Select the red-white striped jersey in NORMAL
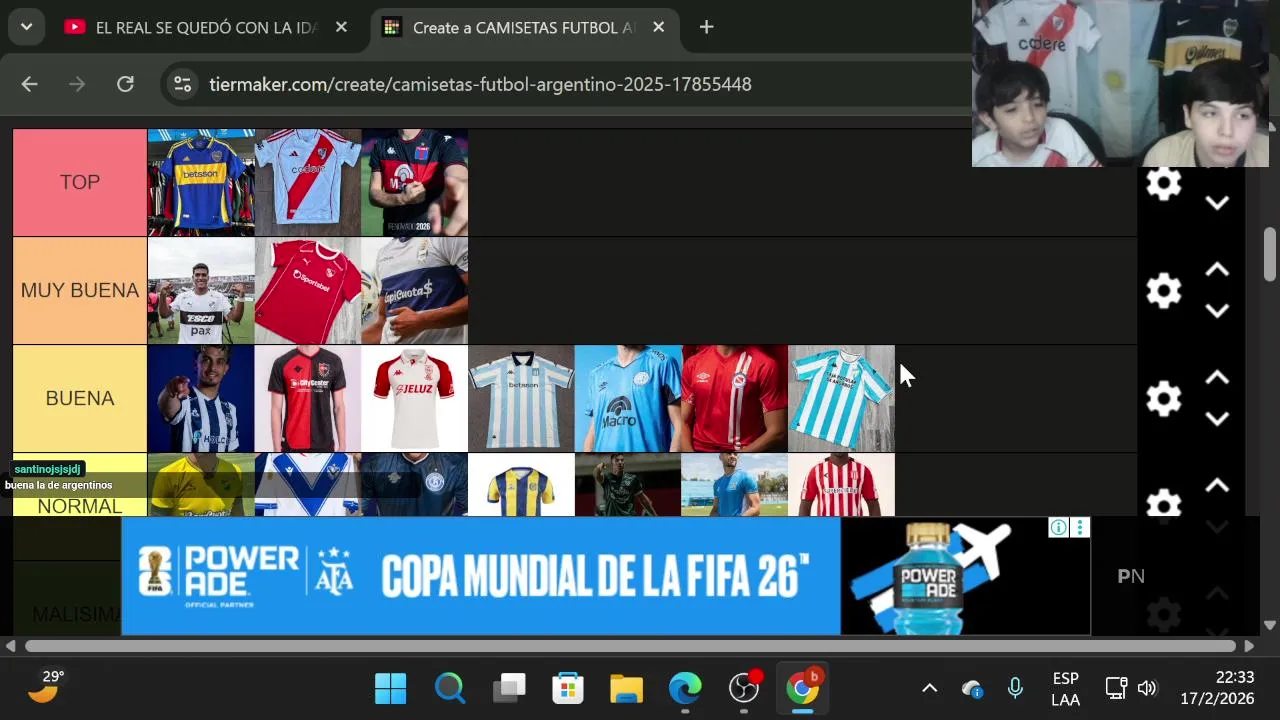1280x720 pixels. pos(842,485)
